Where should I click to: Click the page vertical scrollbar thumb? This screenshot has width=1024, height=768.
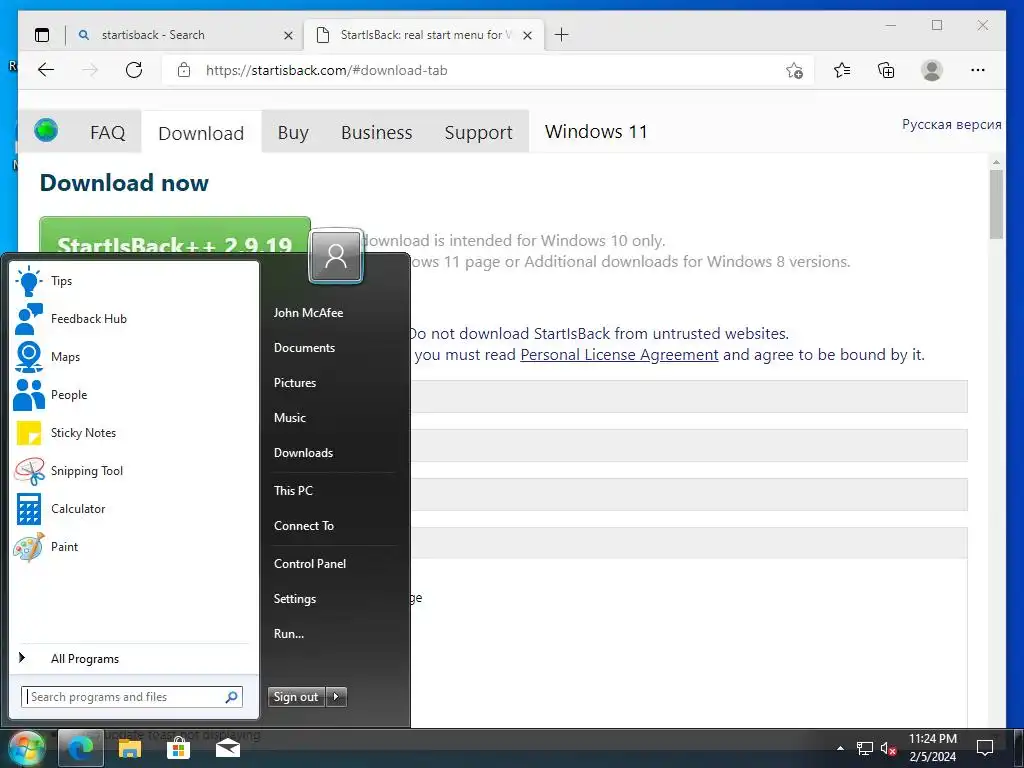(x=996, y=204)
